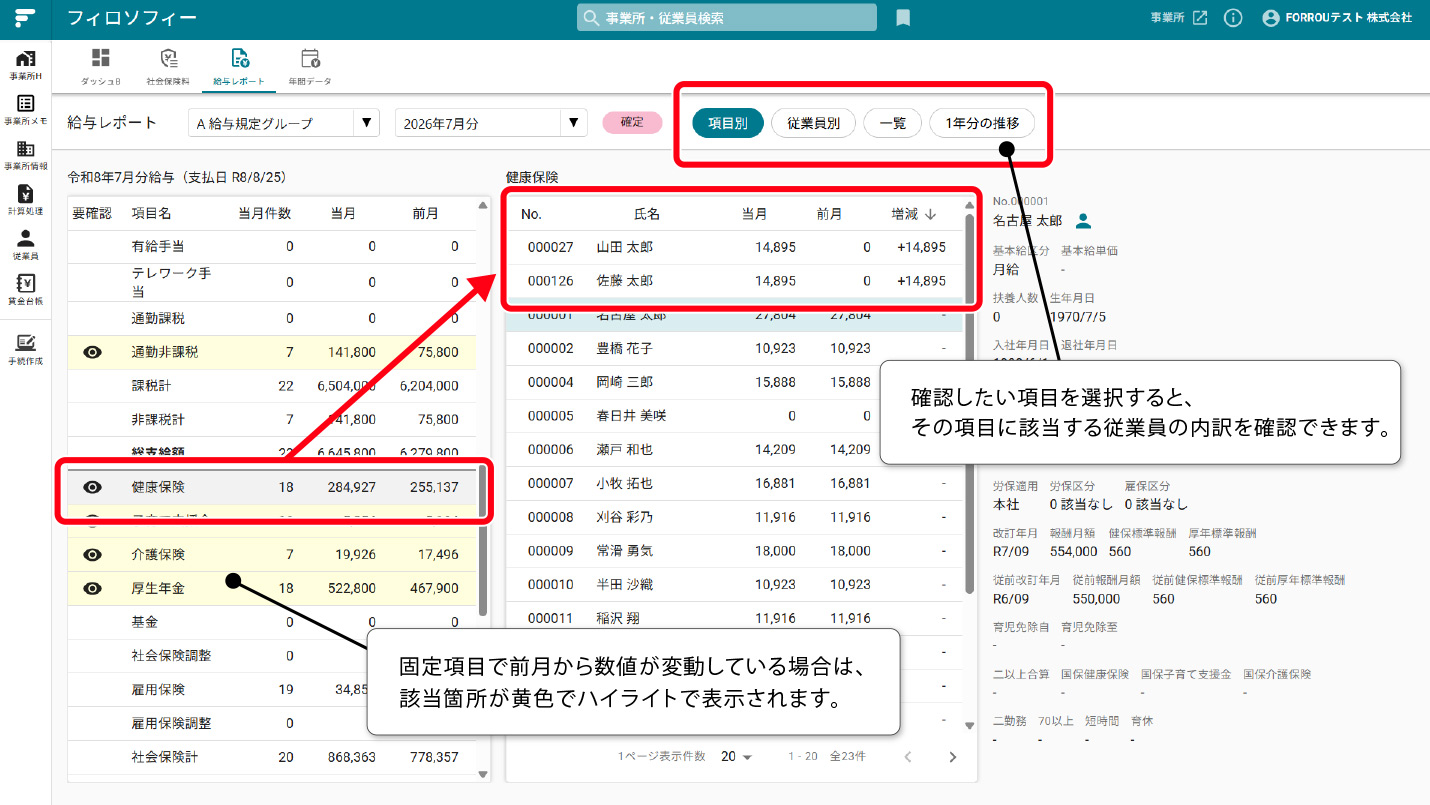Click the 氏名 column header
The image size is (1430, 805).
point(647,214)
